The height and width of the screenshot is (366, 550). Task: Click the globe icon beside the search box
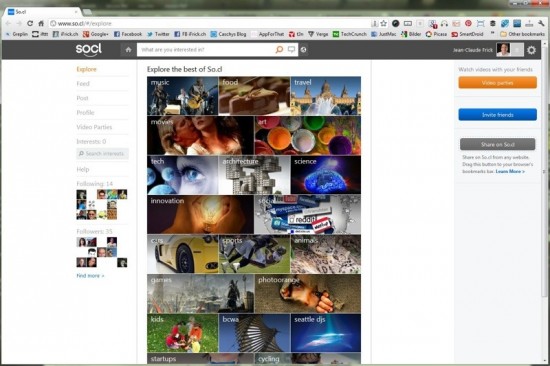pyautogui.click(x=303, y=50)
